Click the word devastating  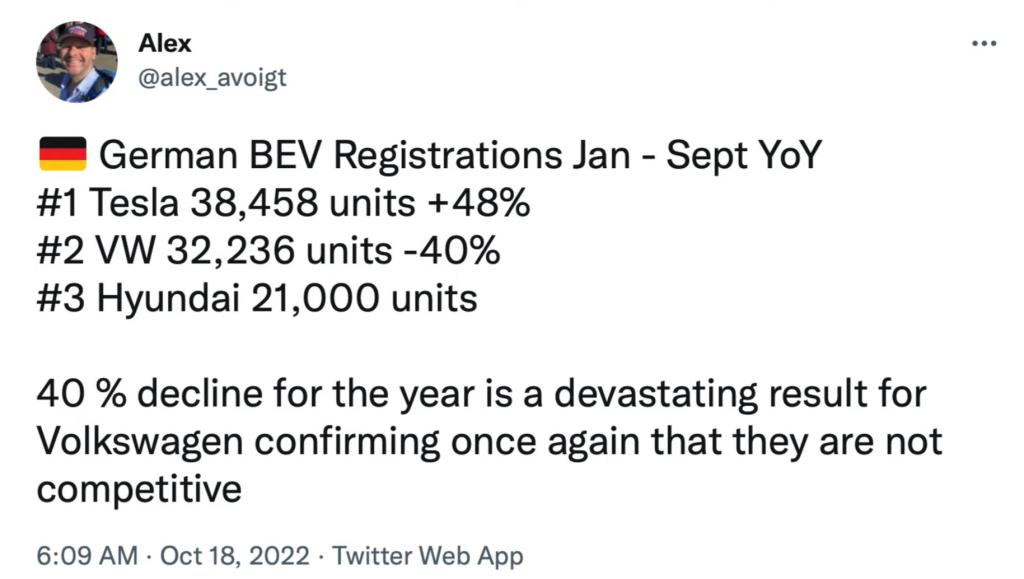click(656, 394)
